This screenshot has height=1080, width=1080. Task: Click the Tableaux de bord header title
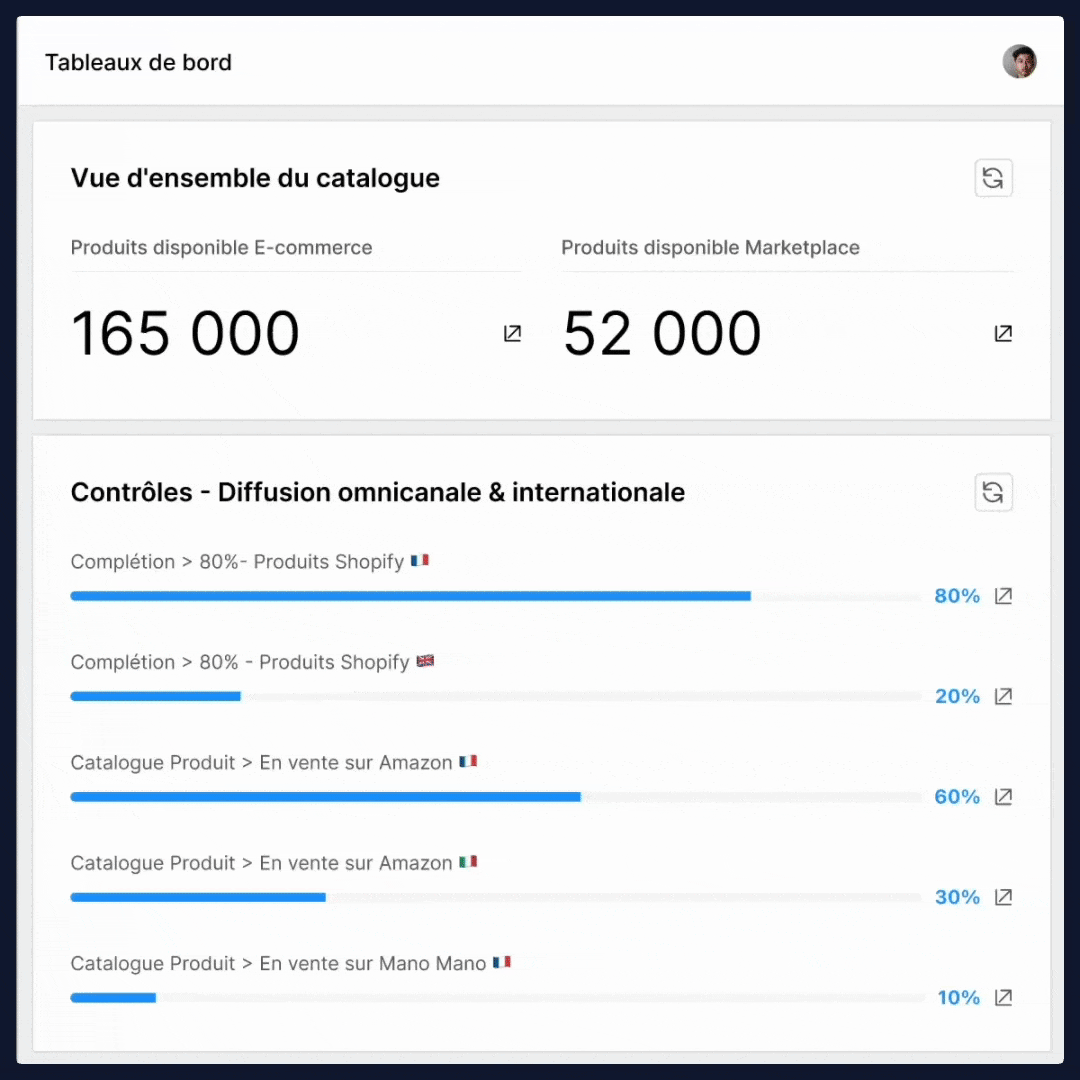point(138,62)
